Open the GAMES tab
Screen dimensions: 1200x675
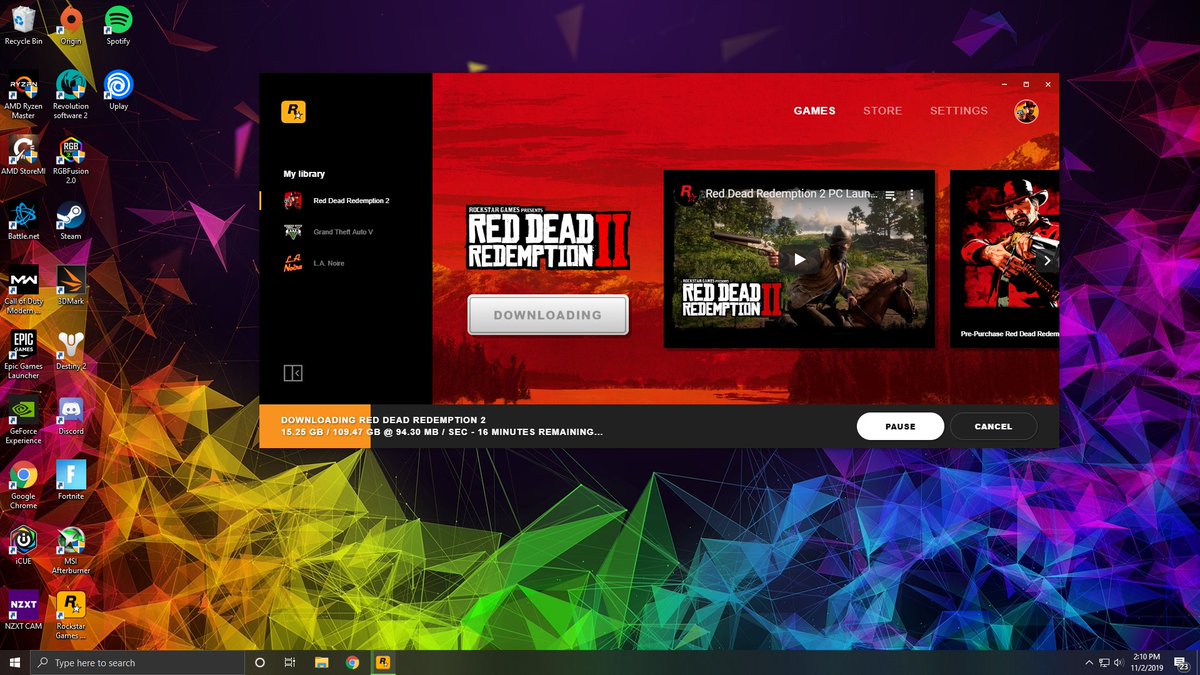[x=814, y=111]
